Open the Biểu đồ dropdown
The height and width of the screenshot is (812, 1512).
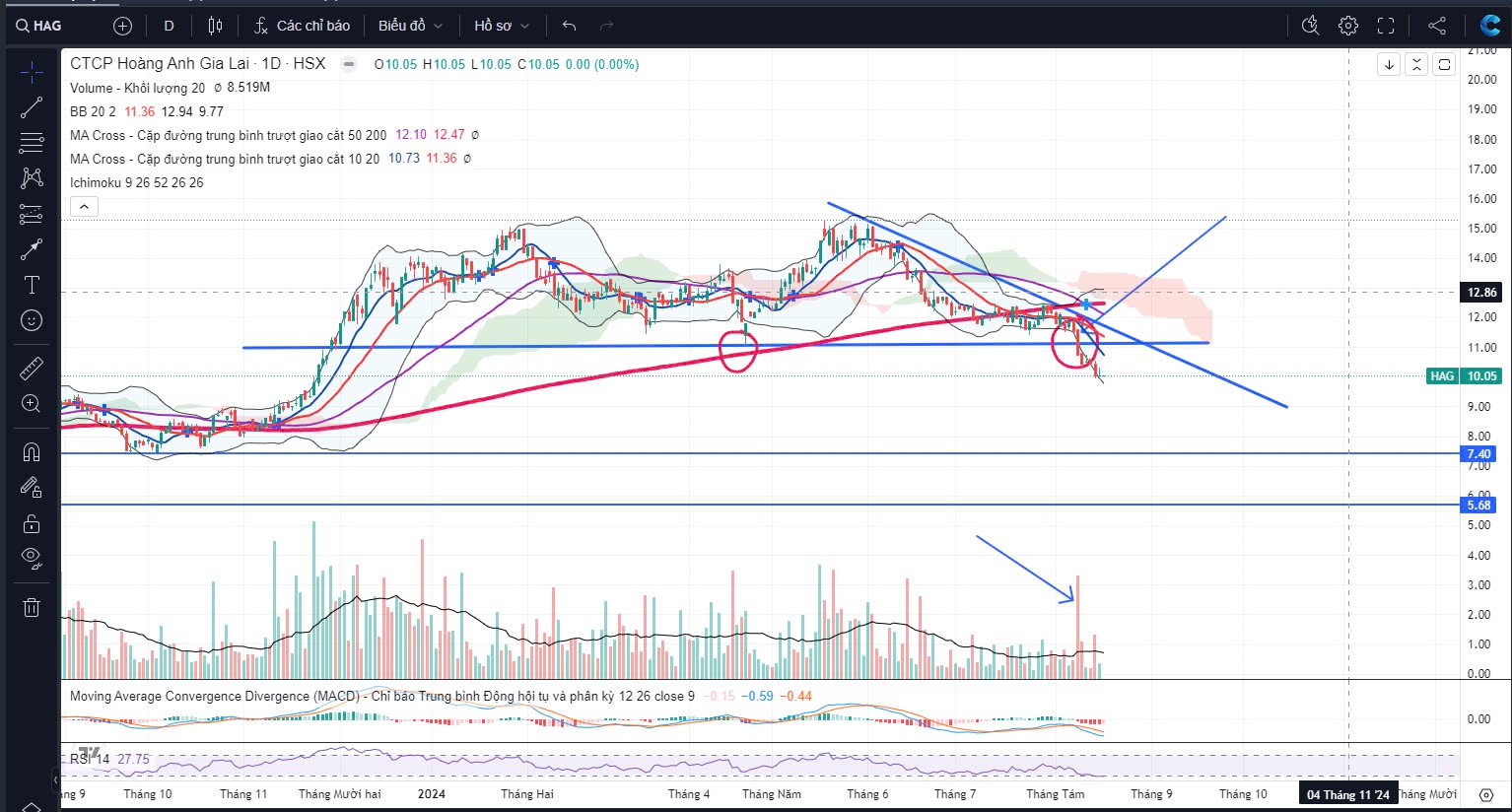click(x=410, y=26)
